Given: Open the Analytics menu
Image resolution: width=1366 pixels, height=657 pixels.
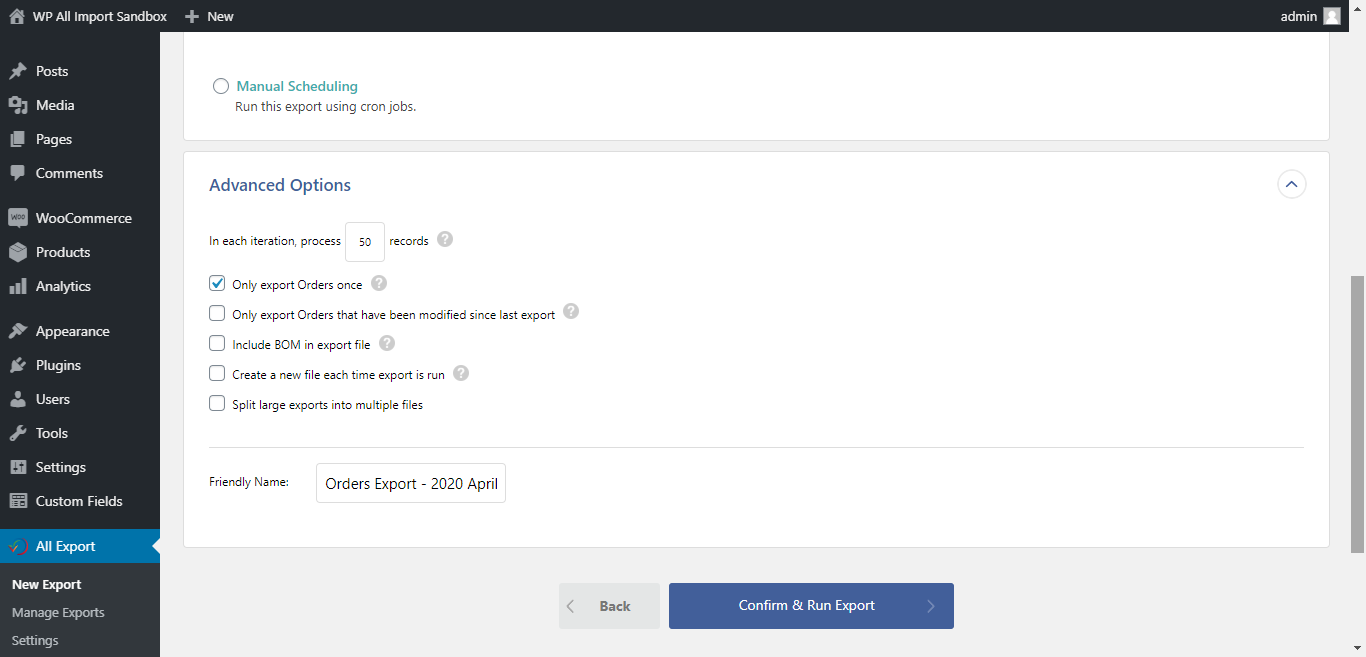Looking at the screenshot, I should click(x=80, y=286).
